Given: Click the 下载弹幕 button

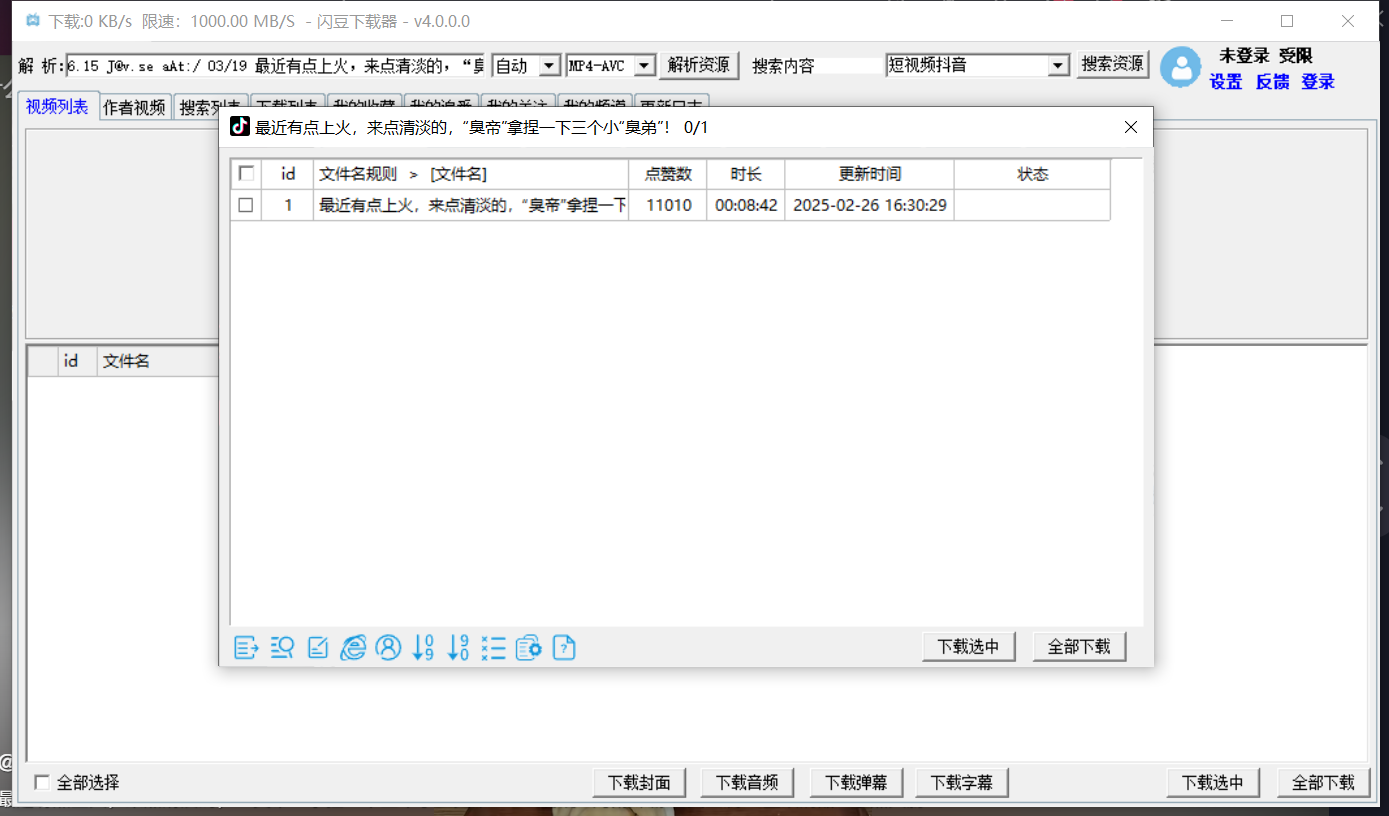Looking at the screenshot, I should [855, 783].
